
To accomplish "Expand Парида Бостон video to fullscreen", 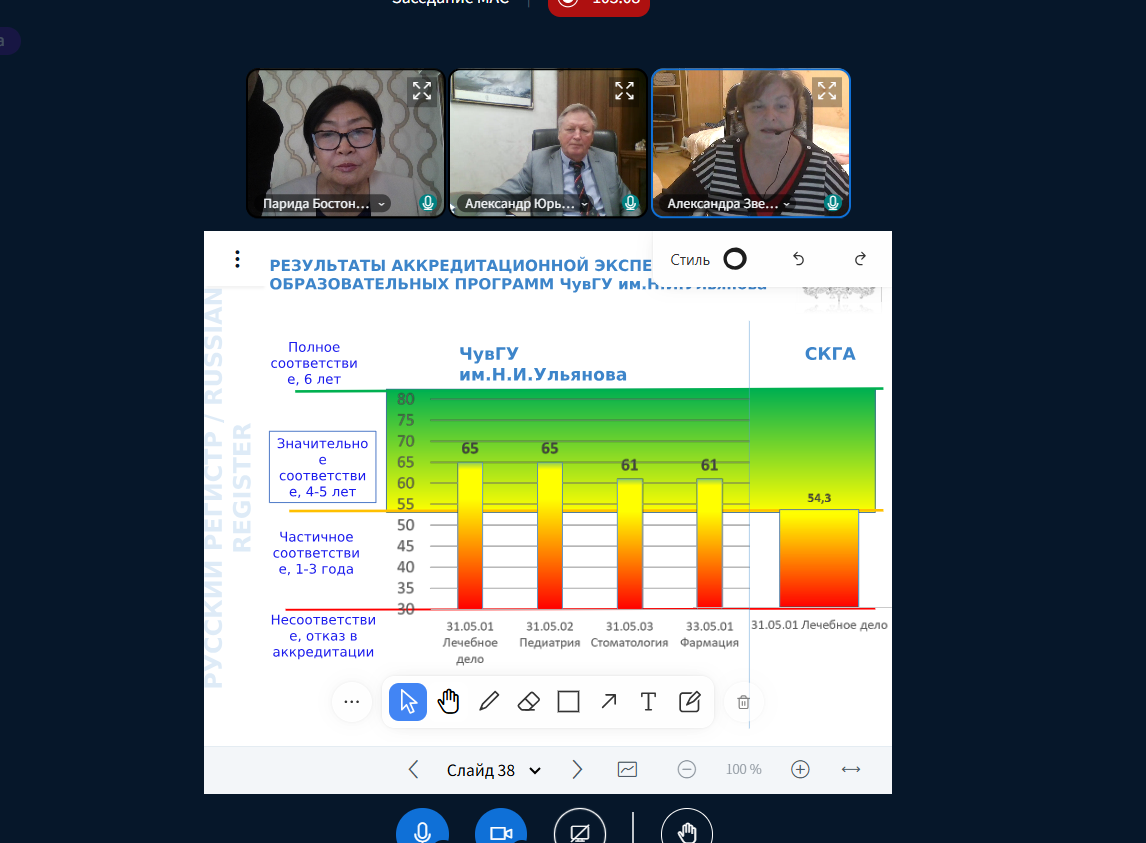I will [x=422, y=91].
